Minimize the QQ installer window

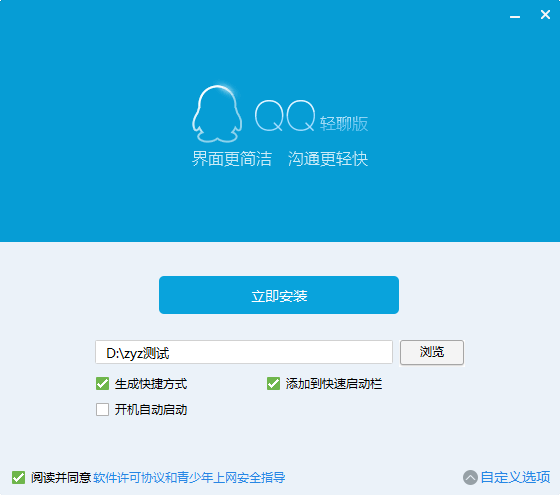(515, 16)
